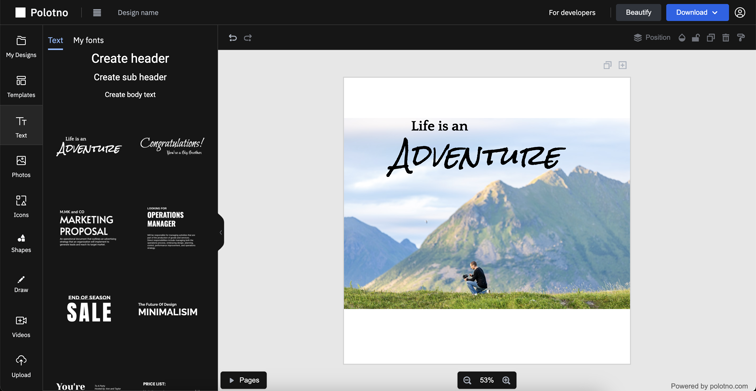Click the Undo arrow

233,38
